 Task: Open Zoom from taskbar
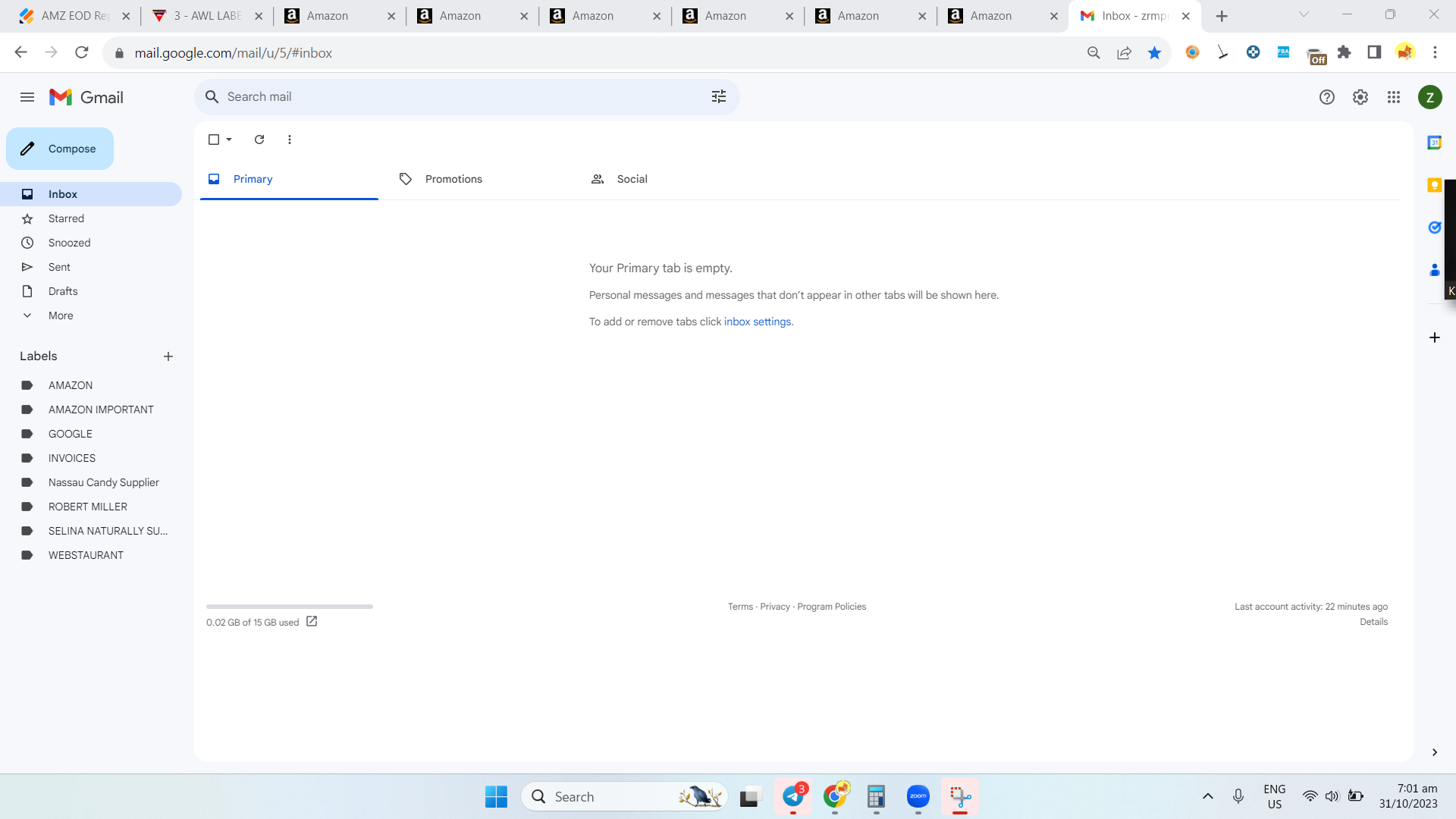pos(918,797)
